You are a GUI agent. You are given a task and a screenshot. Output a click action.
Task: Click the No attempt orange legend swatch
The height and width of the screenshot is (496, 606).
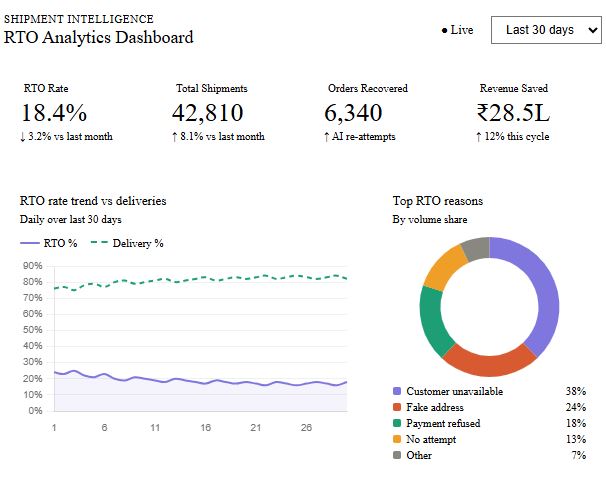pos(397,439)
